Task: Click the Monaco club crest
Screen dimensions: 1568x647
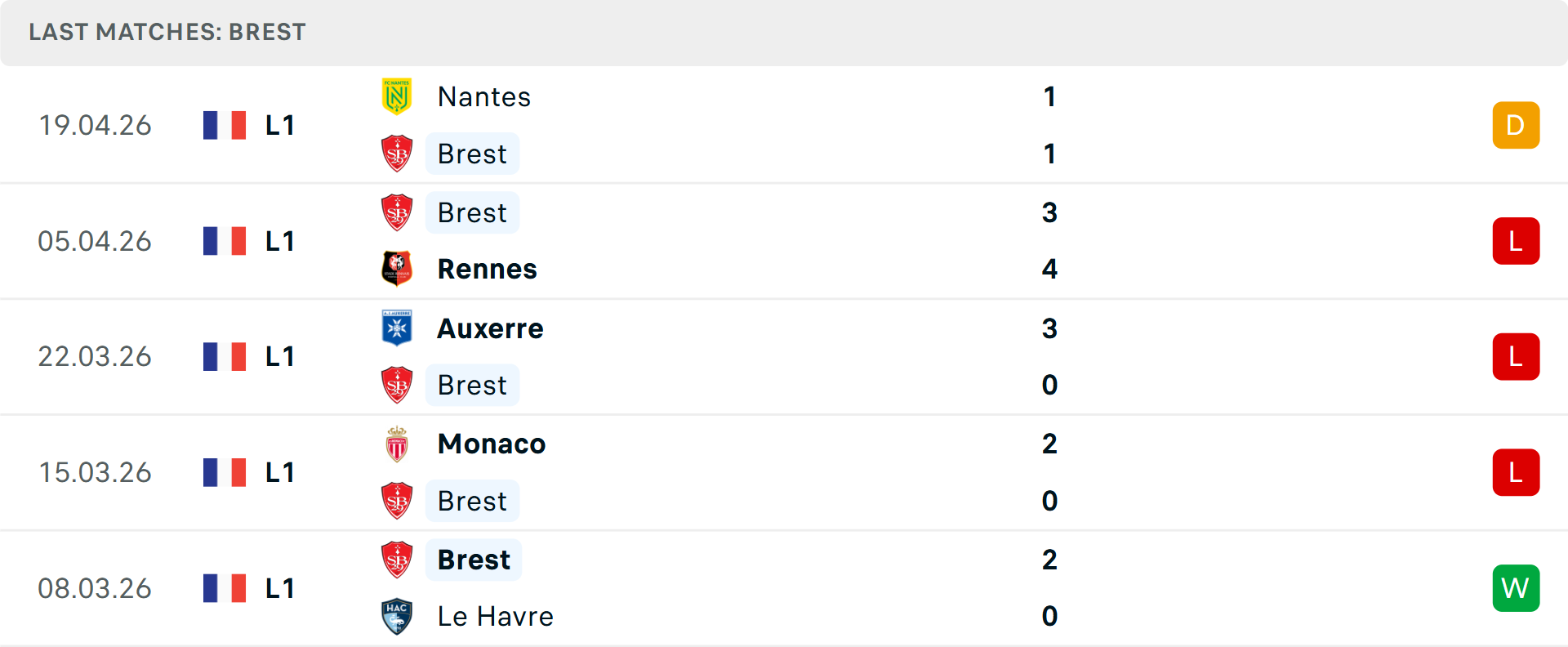Action: (397, 444)
